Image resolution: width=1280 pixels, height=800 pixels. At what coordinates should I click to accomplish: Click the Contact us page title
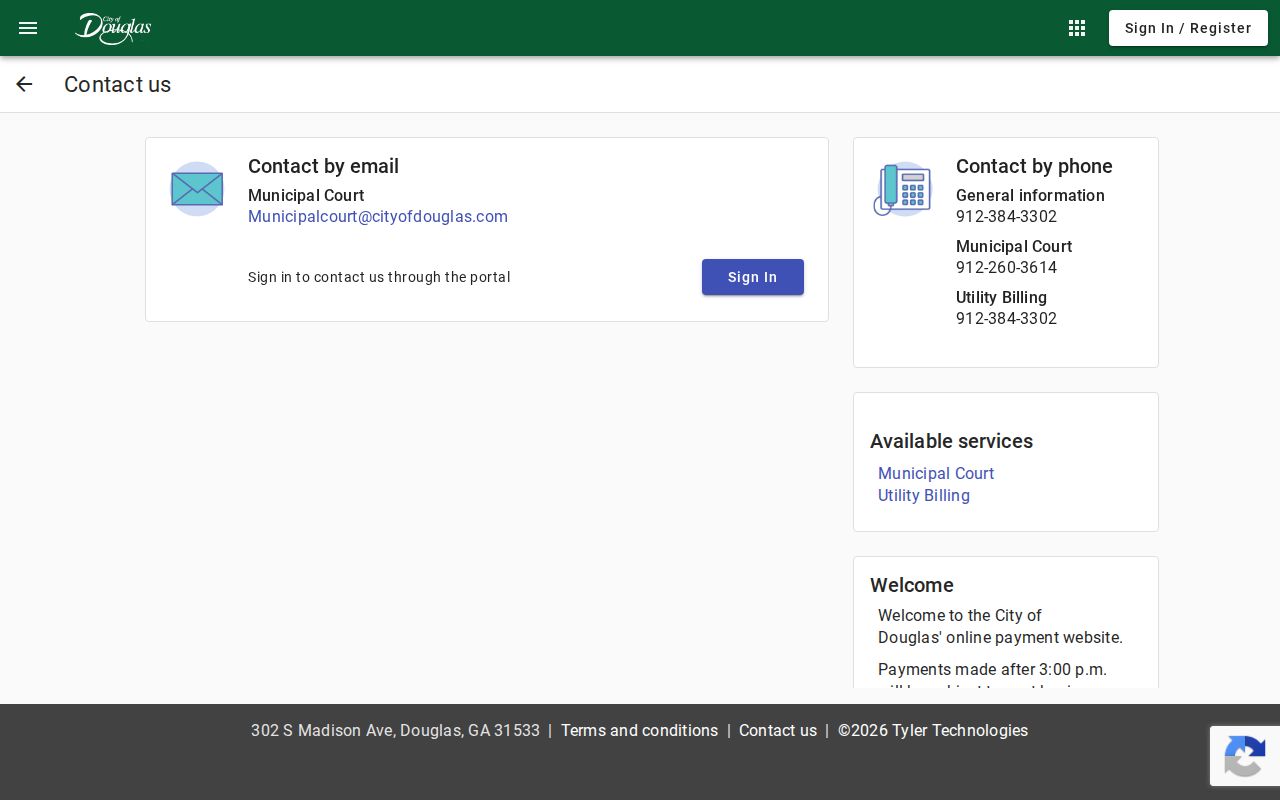coord(118,84)
